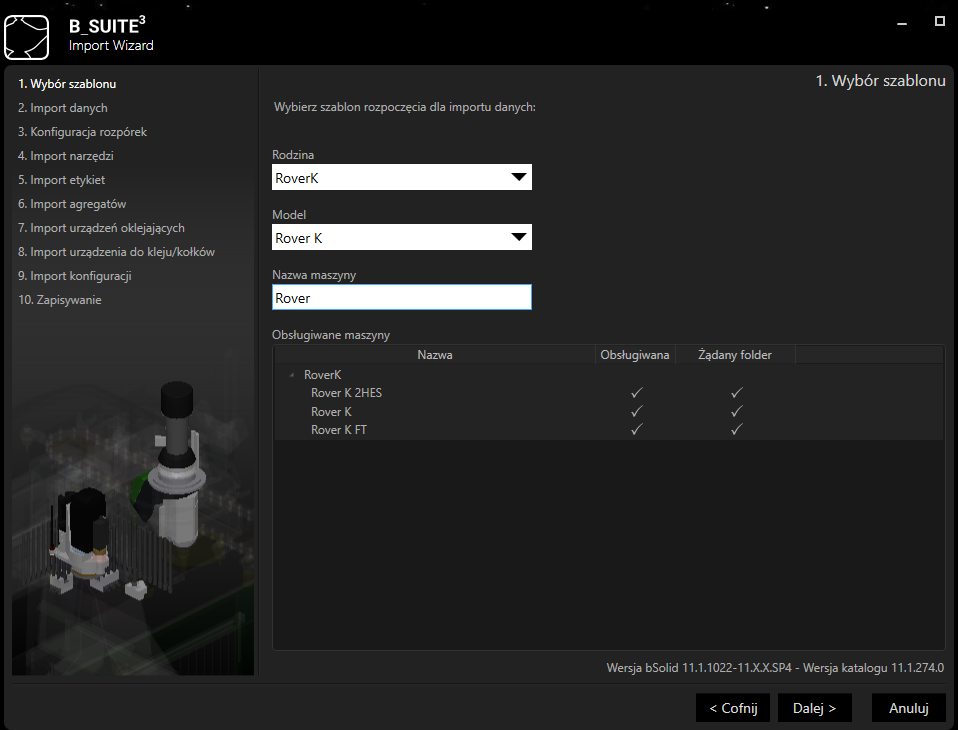Click the 'Obsługiwane maszyny' label
The width and height of the screenshot is (958, 730).
(x=331, y=335)
